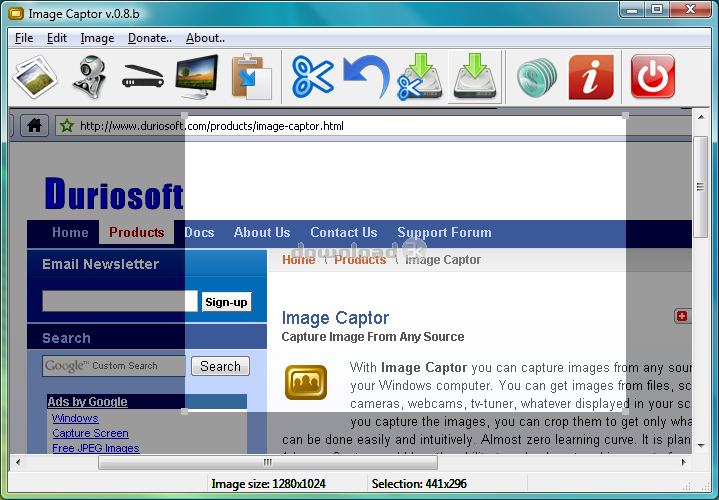
Task: Minimize the Image Captor window
Action: (632, 10)
